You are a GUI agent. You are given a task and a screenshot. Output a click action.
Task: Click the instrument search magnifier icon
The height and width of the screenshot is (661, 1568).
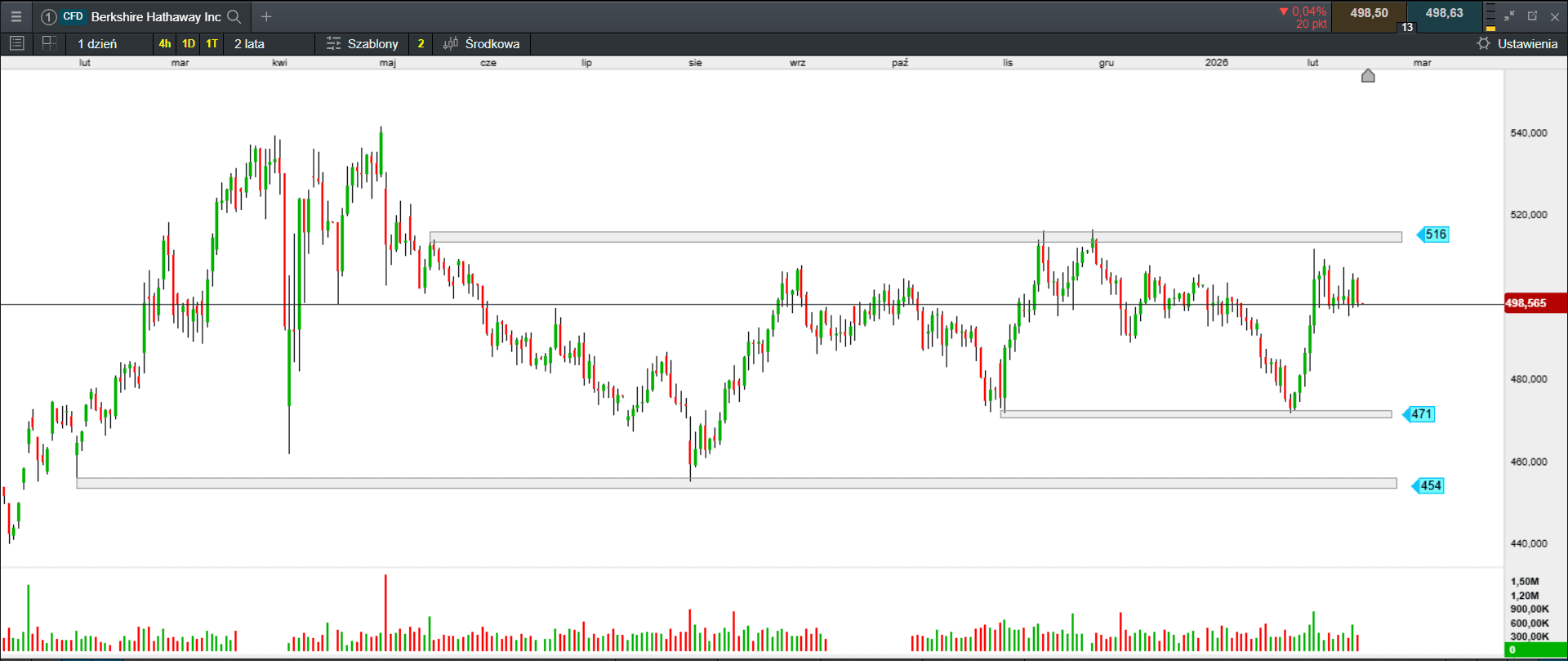(x=234, y=16)
